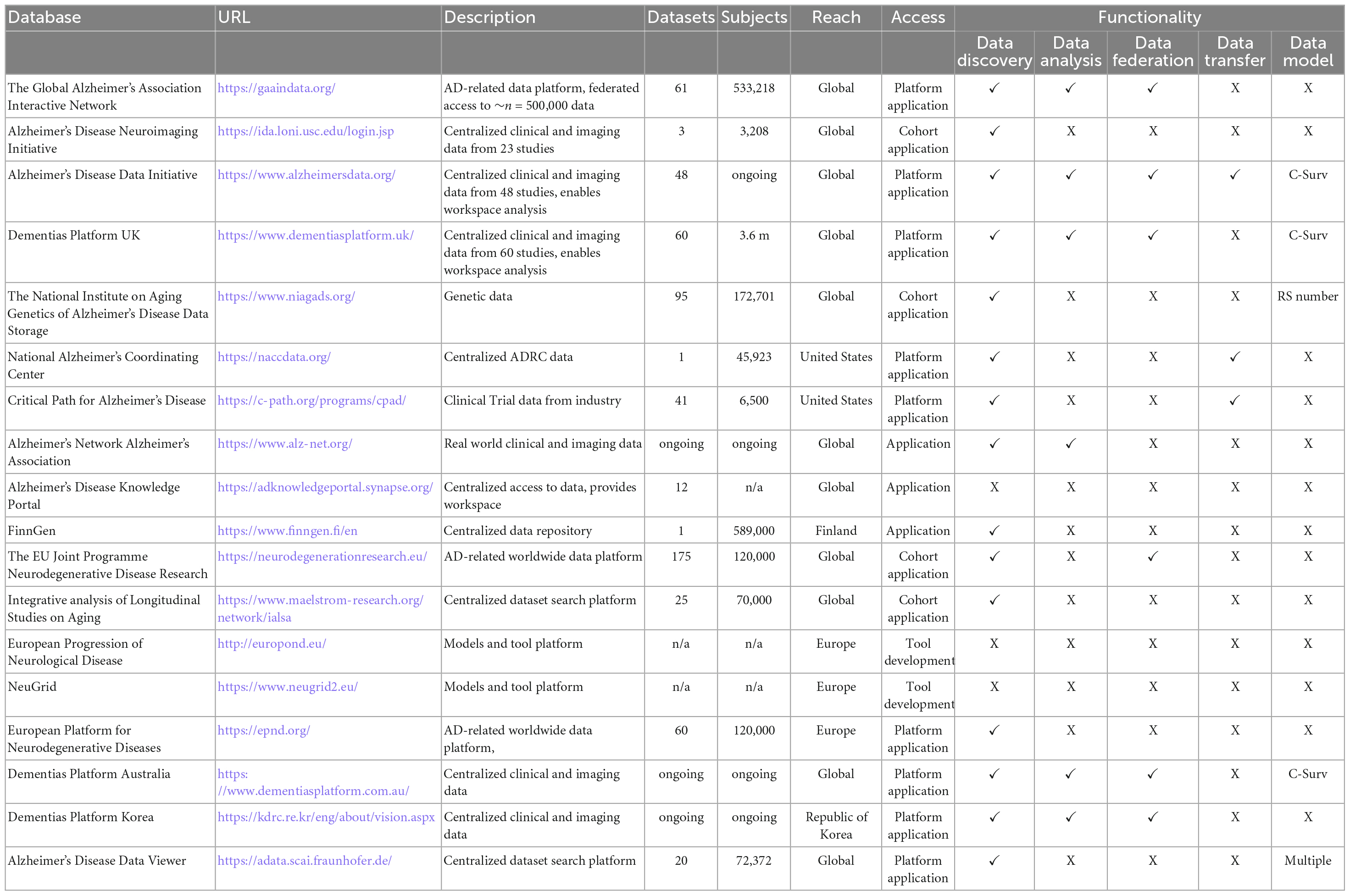Open the adata.scai.fraunhofer.de link
Viewport: 1350px width, 896px height.
305,861
